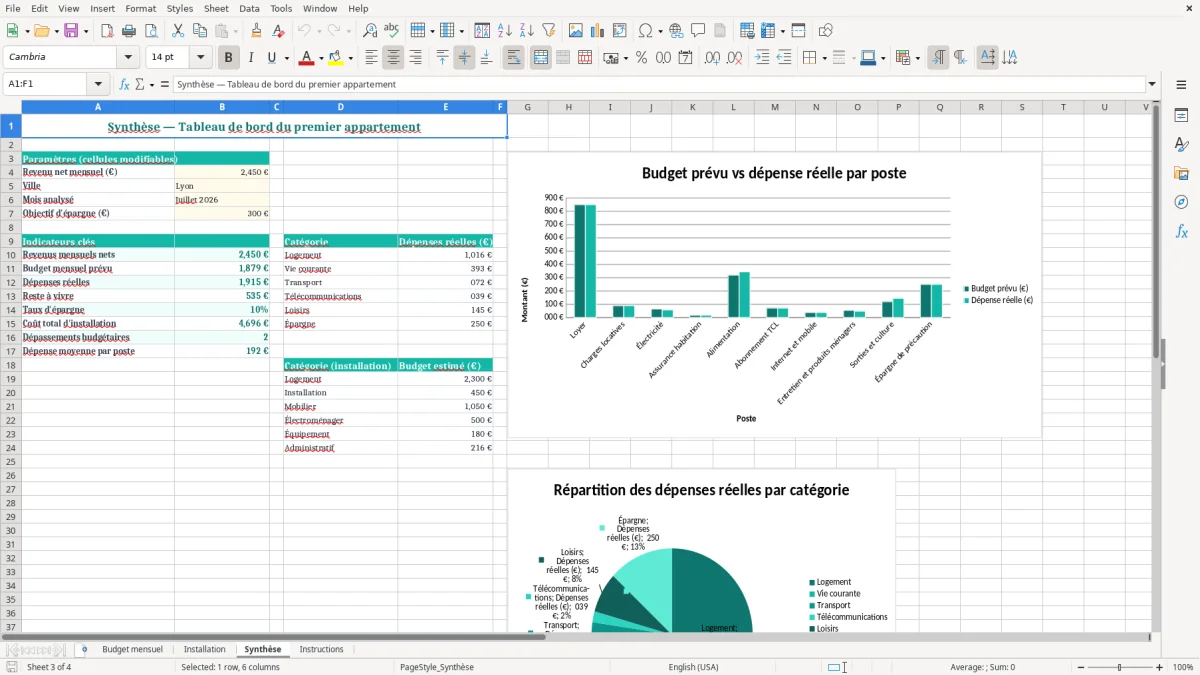Image resolution: width=1200 pixels, height=675 pixels.
Task: Apply the yellow background color swatch
Action: [336, 58]
